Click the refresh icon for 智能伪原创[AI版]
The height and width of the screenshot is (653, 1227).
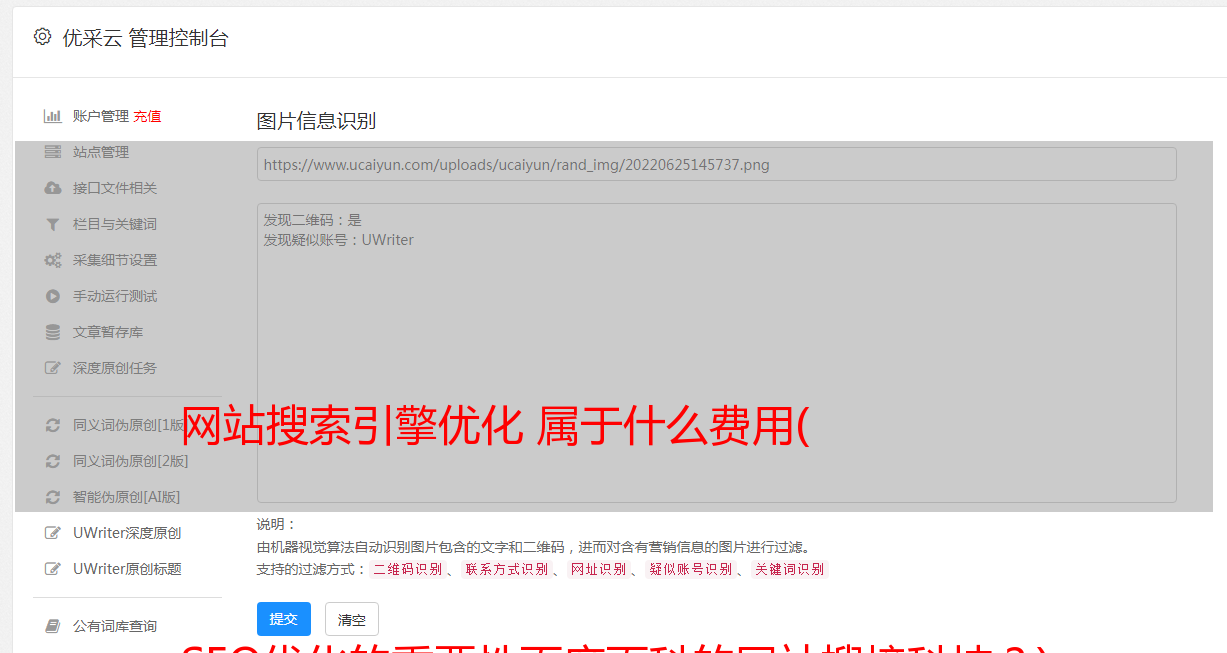(53, 497)
